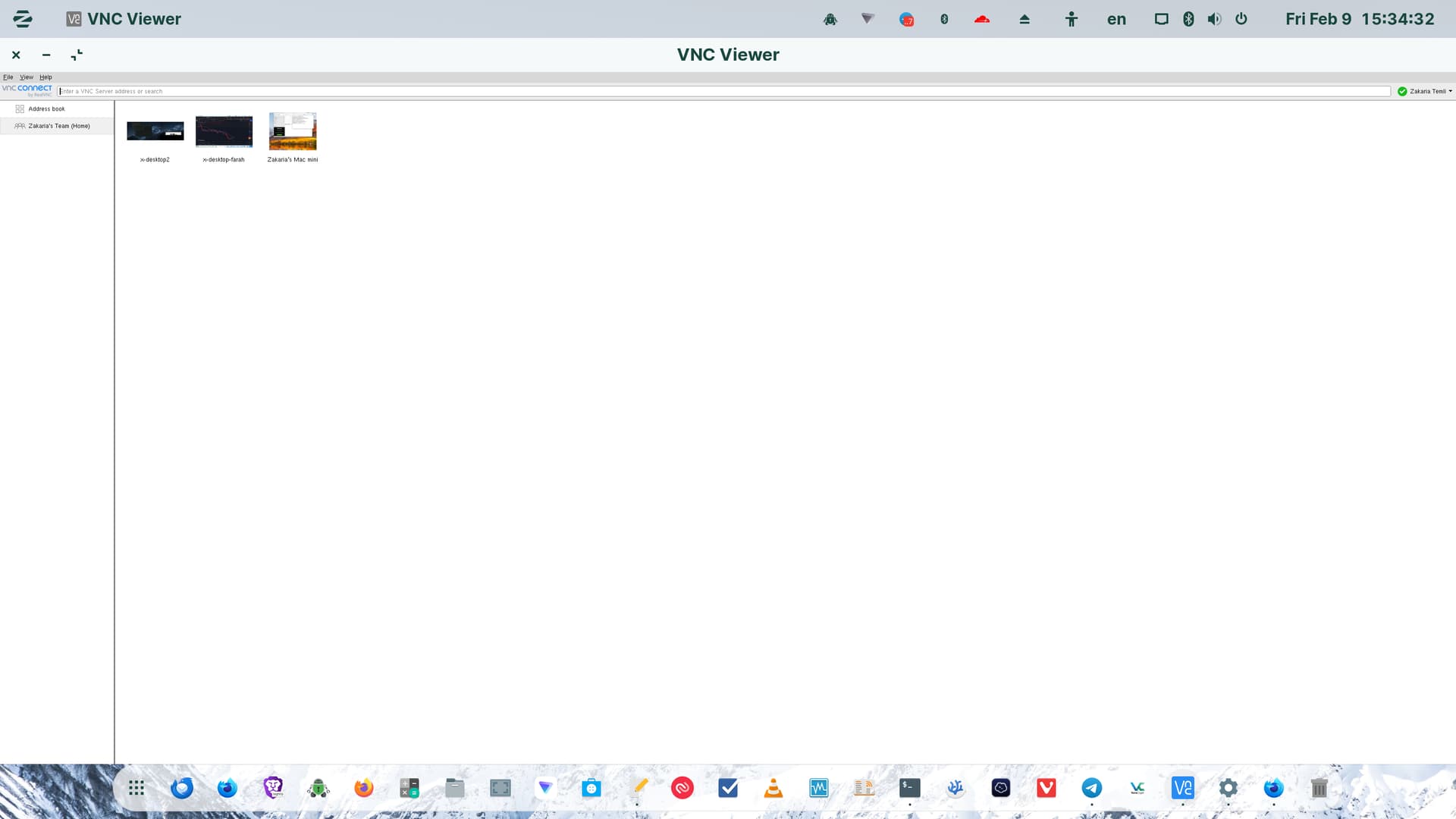Viewport: 1456px width, 819px height.
Task: Click the power icon in top panel
Action: click(1241, 19)
